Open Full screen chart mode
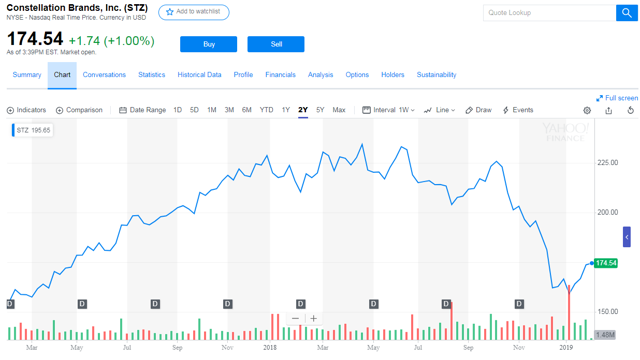This screenshot has width=640, height=360. tap(617, 98)
